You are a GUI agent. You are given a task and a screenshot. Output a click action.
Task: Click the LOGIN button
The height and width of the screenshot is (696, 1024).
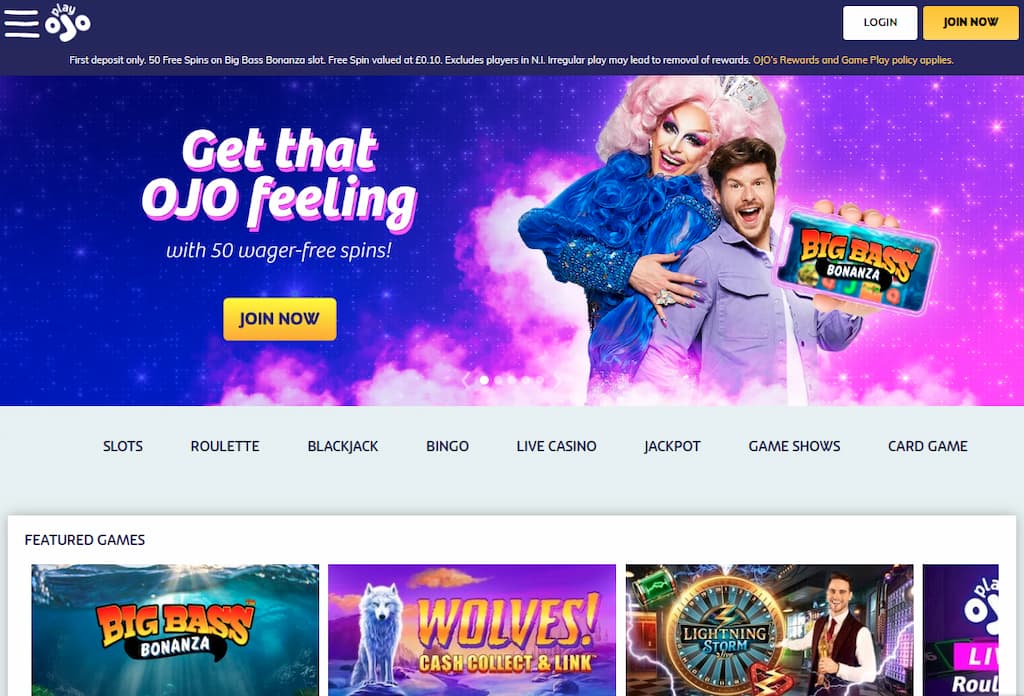880,23
